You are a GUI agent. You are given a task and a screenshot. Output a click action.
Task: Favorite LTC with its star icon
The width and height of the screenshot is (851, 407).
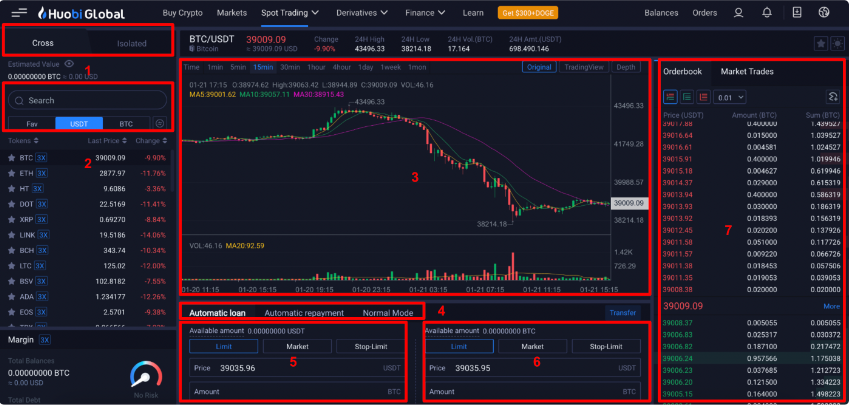click(11, 266)
